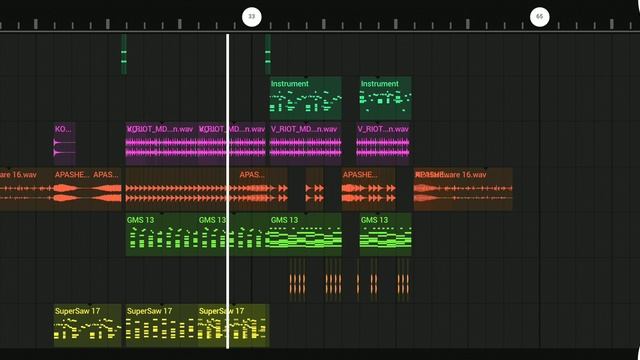Select the small teal clip left of playhead
Image resolution: width=640 pixels, height=360 pixels.
[124, 54]
